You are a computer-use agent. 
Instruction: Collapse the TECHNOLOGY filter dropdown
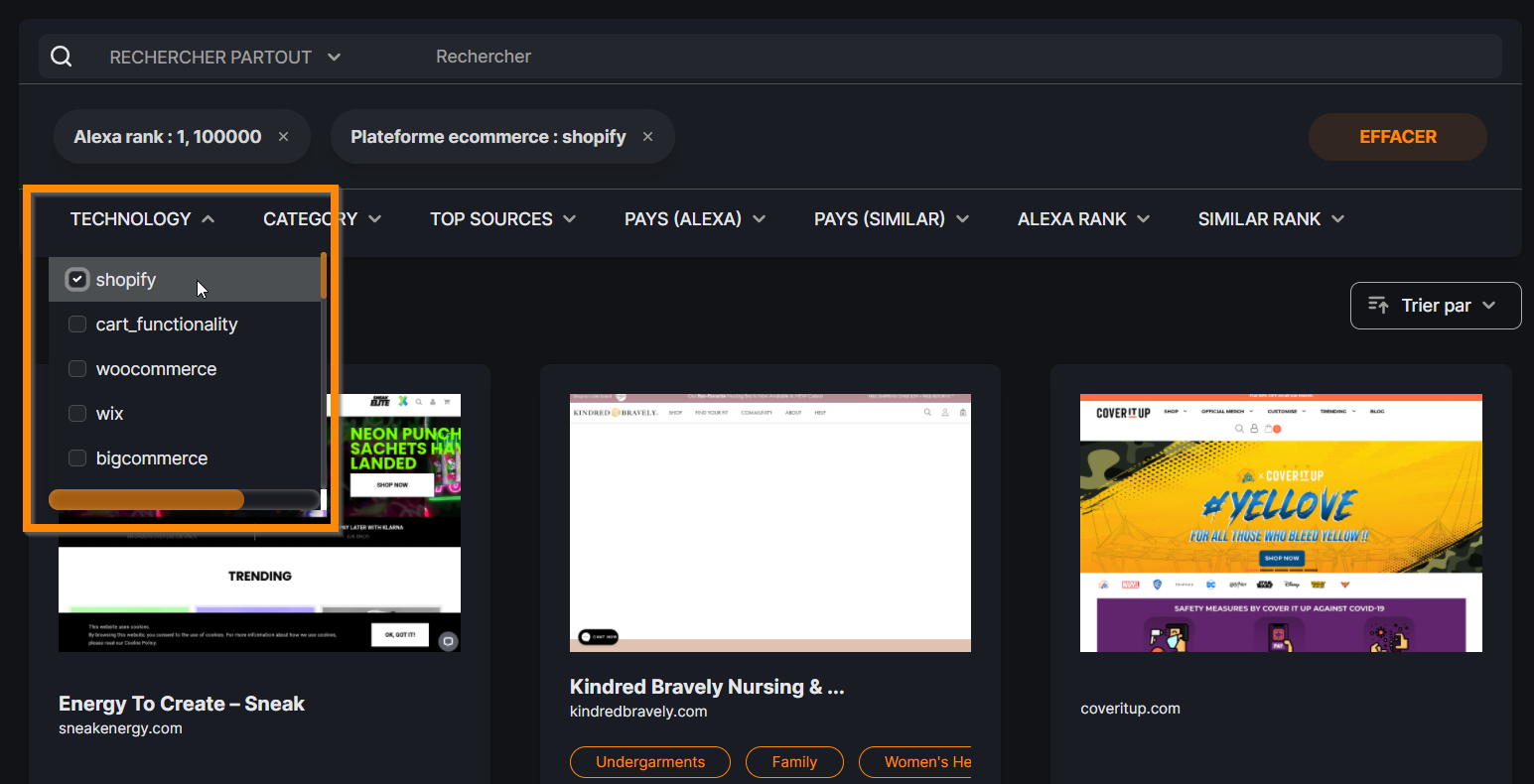point(142,219)
